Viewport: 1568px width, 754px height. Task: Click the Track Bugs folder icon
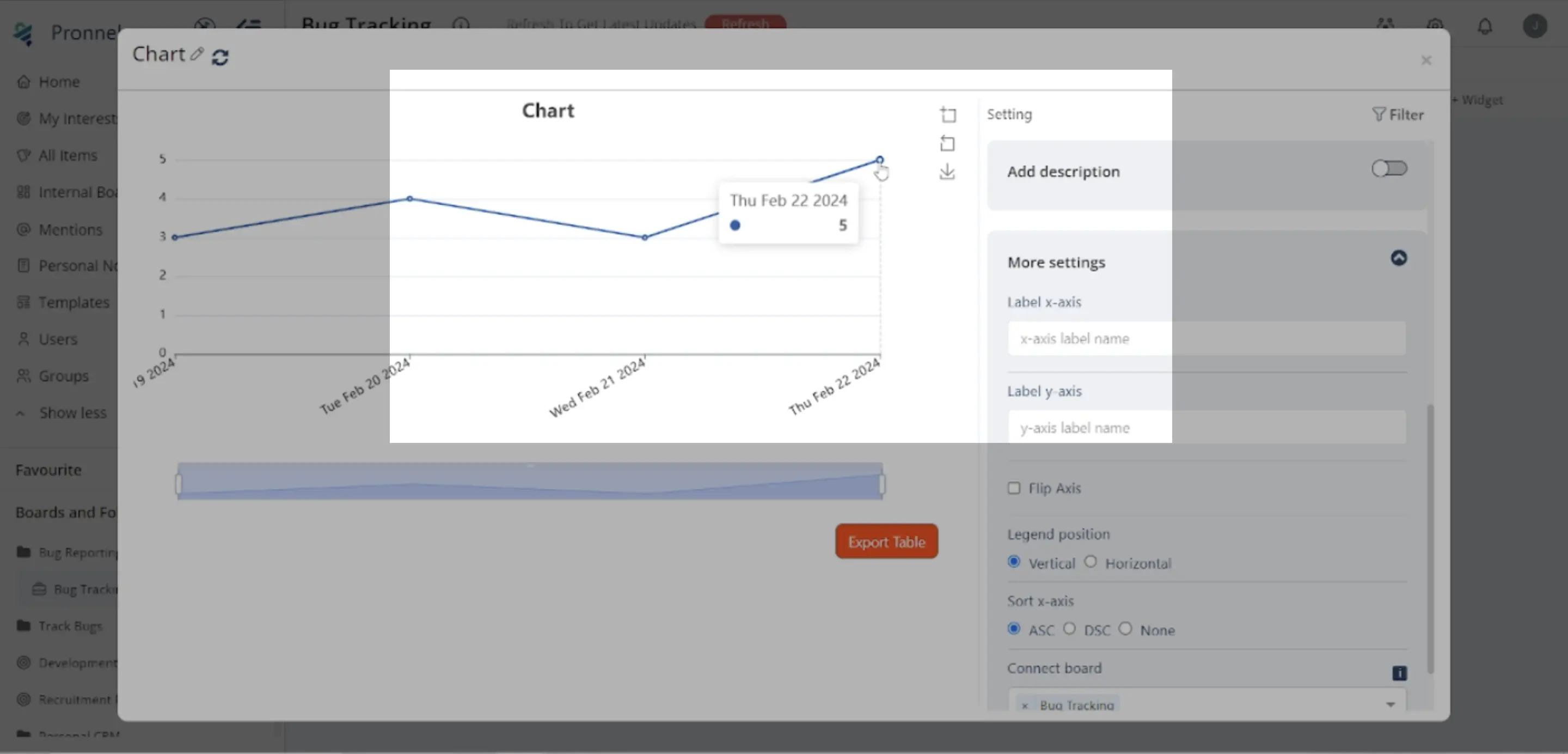tap(24, 625)
